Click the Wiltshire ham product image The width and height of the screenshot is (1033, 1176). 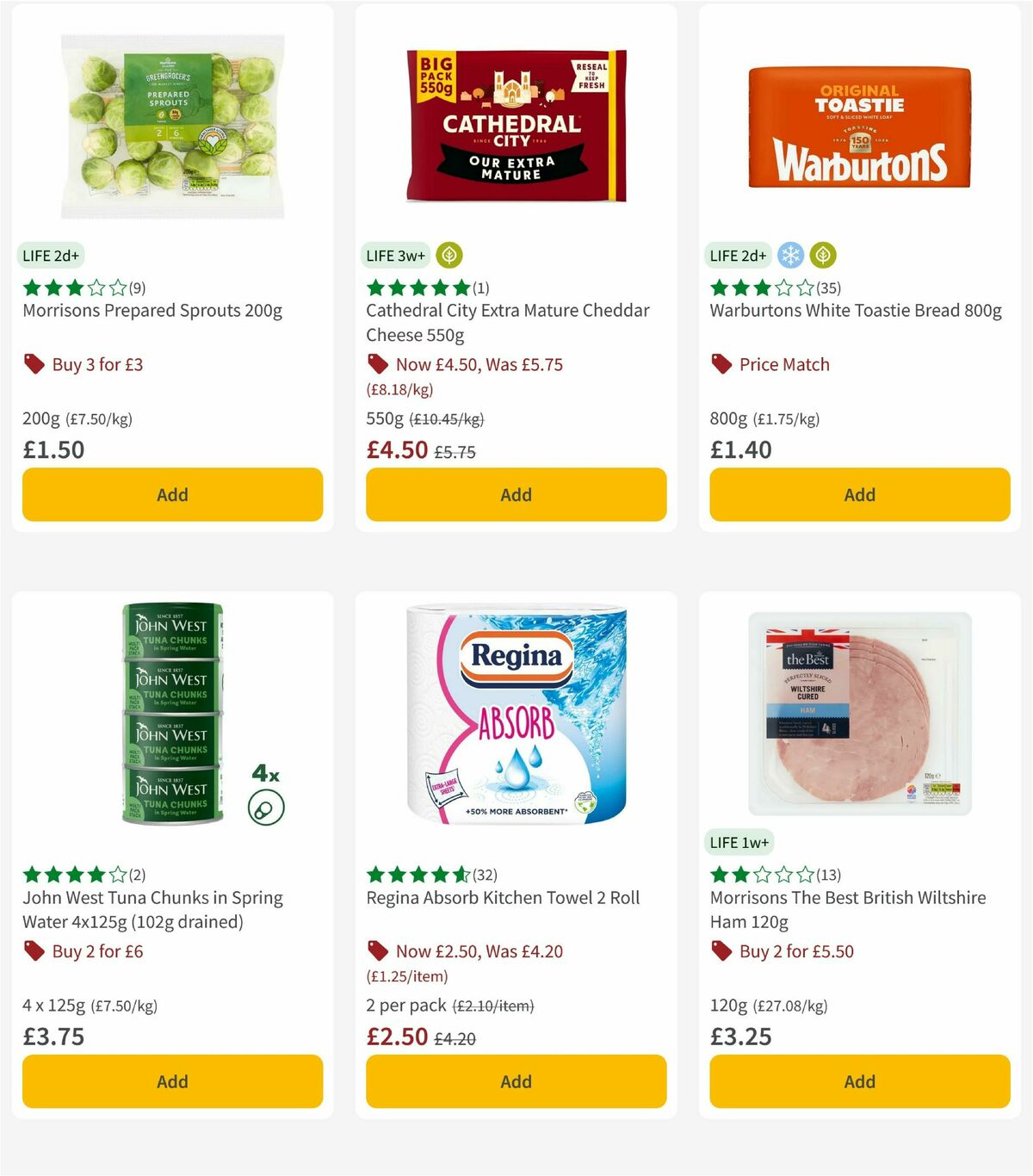[x=858, y=715]
